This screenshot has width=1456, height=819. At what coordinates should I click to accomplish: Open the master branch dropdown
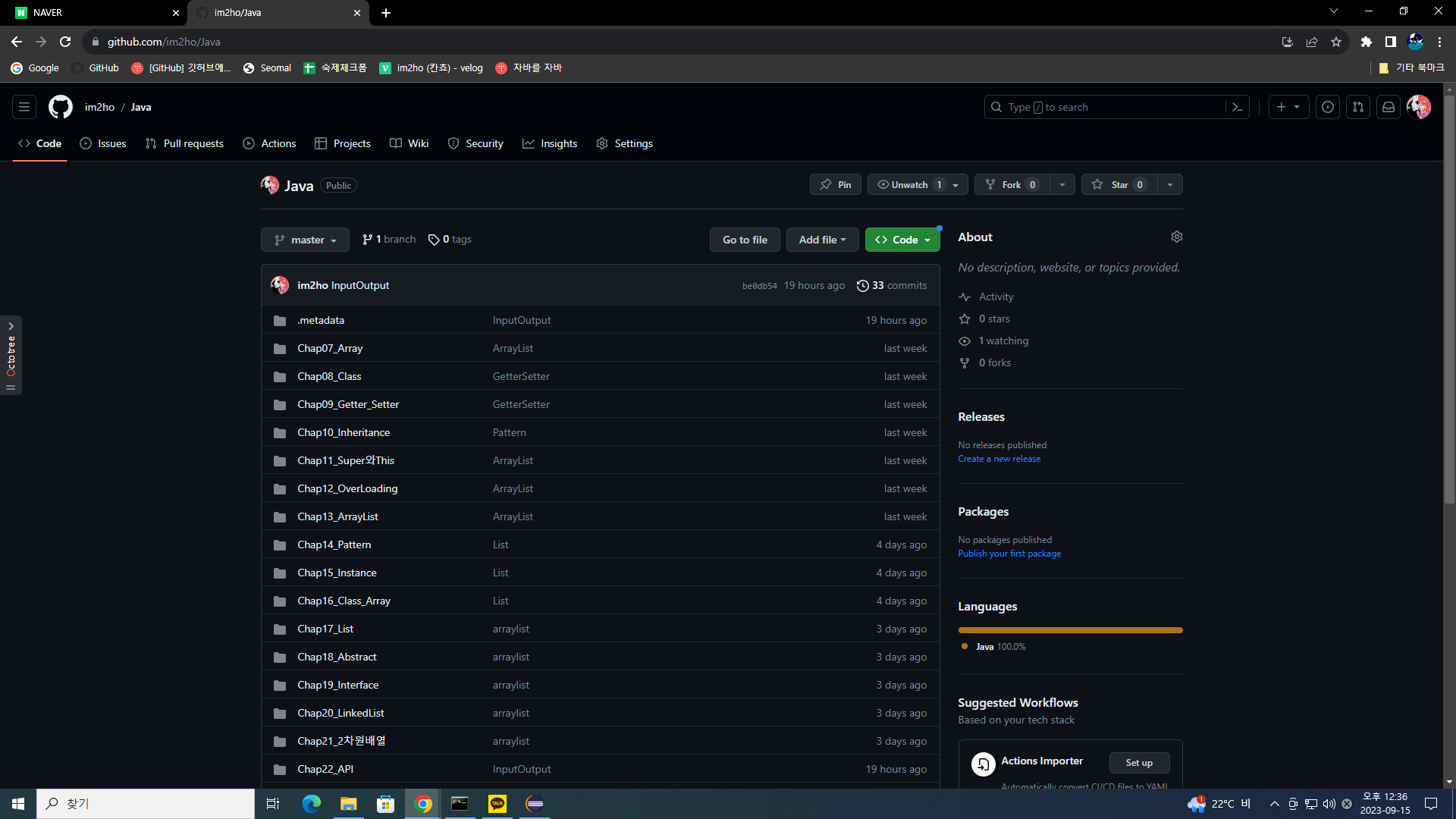tap(305, 240)
